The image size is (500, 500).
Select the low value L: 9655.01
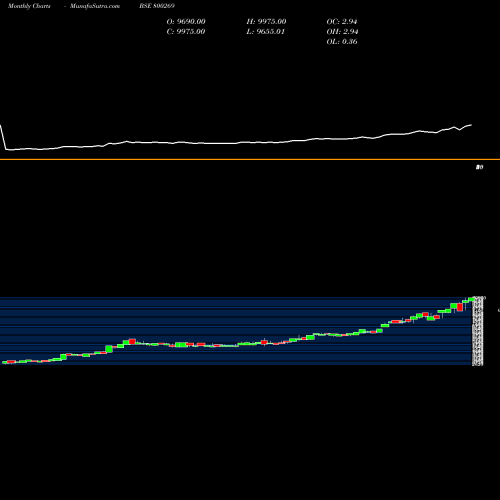[266, 32]
